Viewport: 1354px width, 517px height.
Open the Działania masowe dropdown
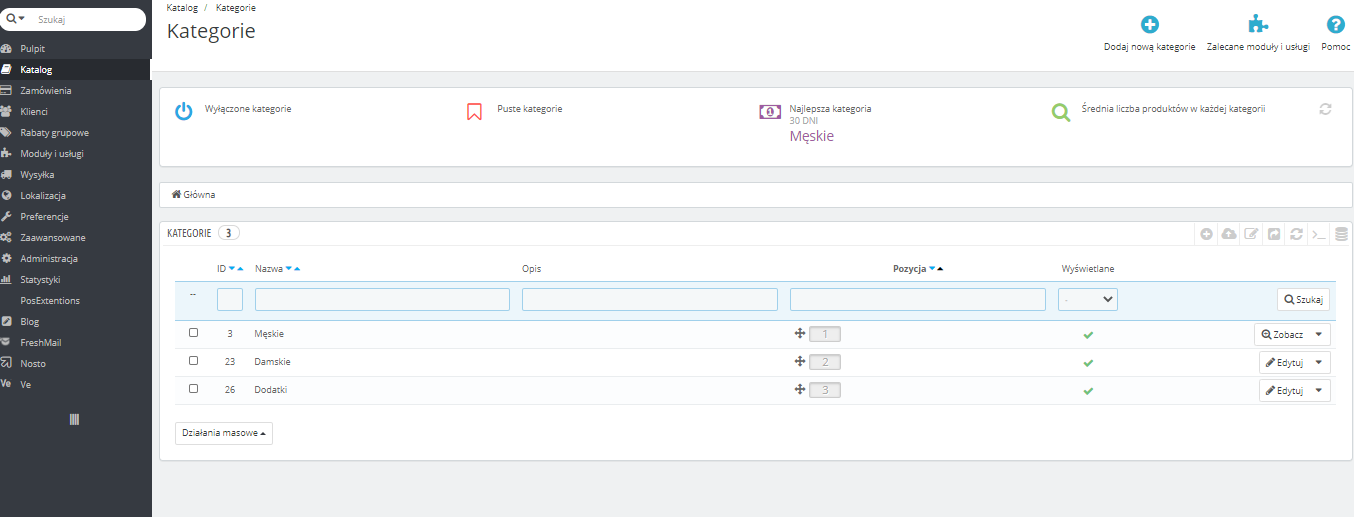coord(224,433)
